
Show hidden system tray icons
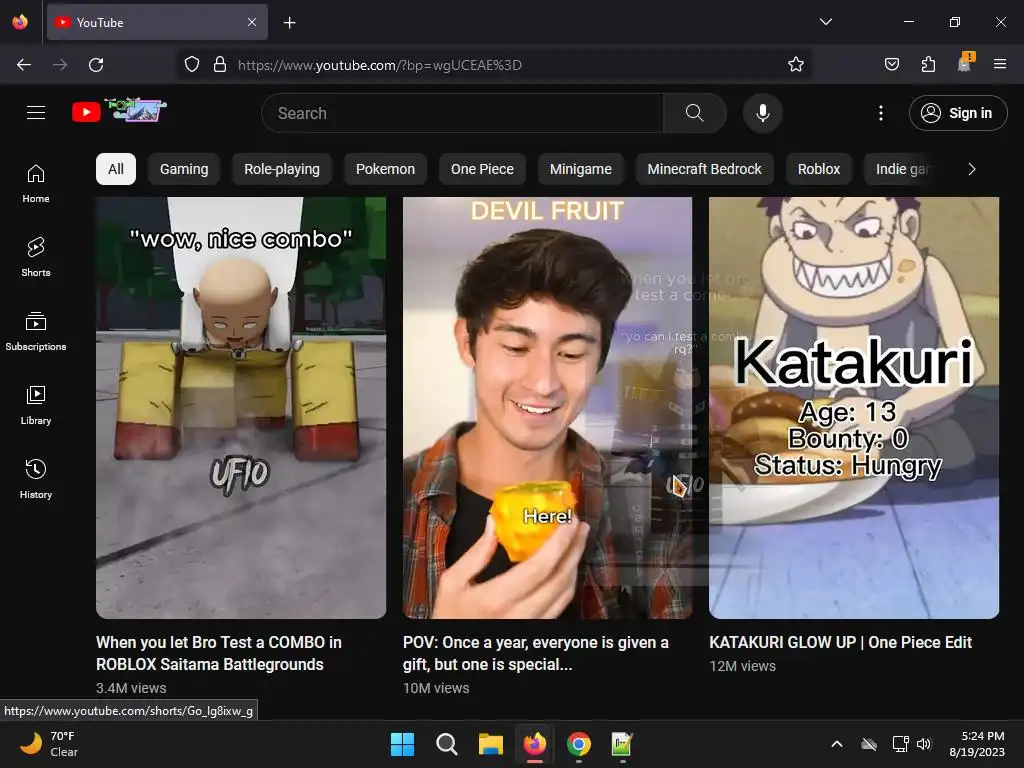click(837, 744)
